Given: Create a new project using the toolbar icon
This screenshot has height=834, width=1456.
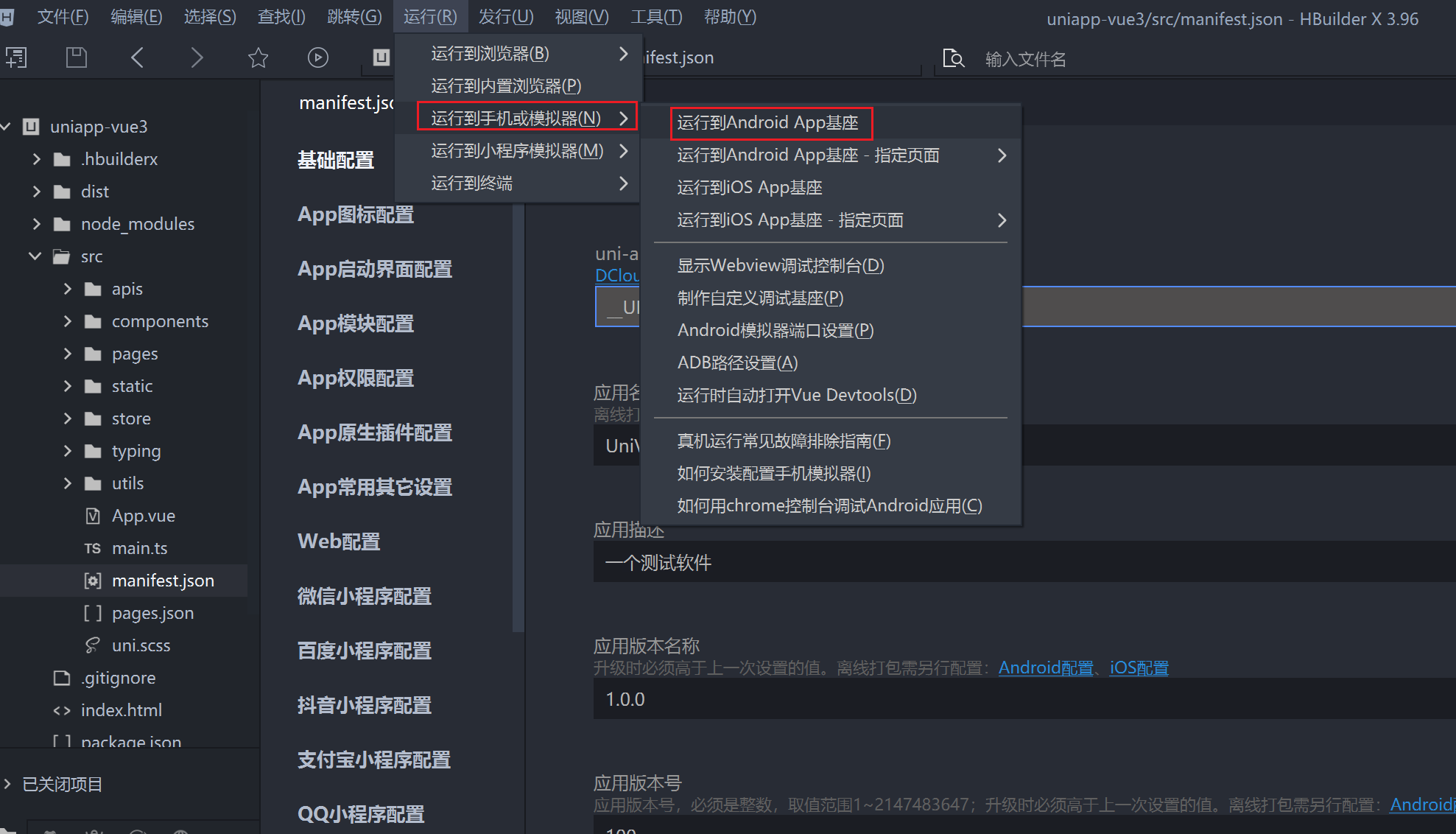Looking at the screenshot, I should 16,57.
